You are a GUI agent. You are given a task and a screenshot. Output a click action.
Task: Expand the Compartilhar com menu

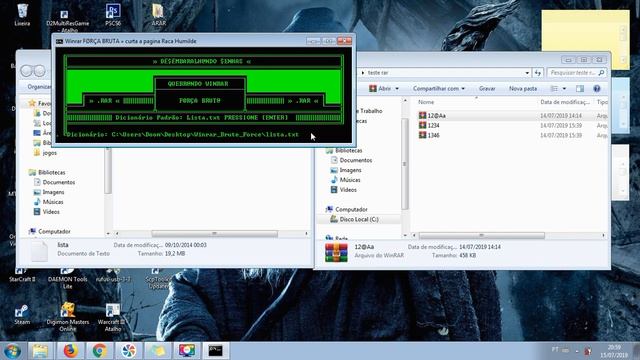(x=438, y=89)
